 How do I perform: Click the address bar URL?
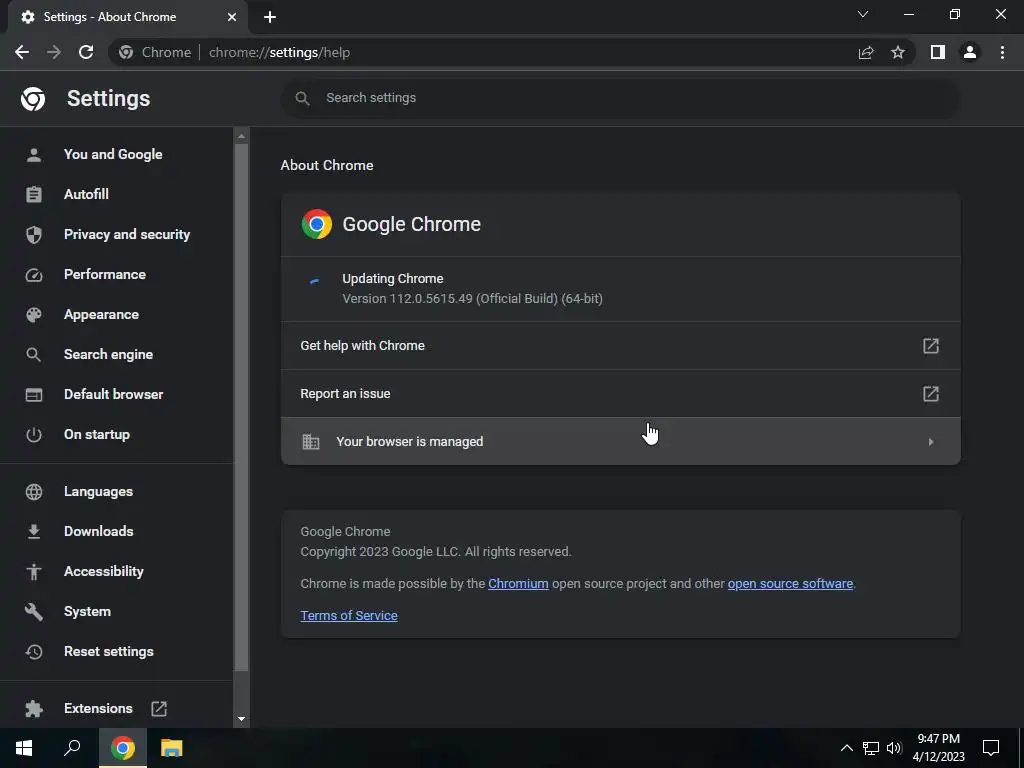click(279, 52)
